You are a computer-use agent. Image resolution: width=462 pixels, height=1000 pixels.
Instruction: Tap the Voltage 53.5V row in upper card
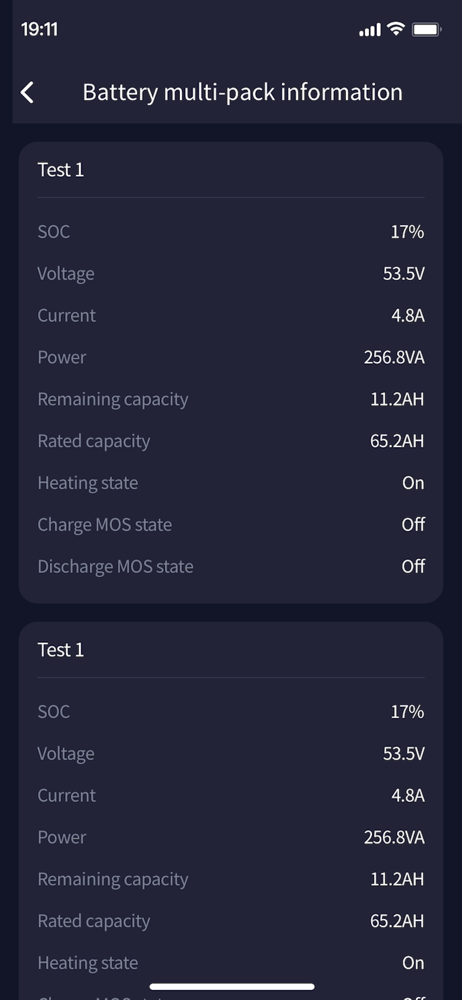(x=231, y=274)
